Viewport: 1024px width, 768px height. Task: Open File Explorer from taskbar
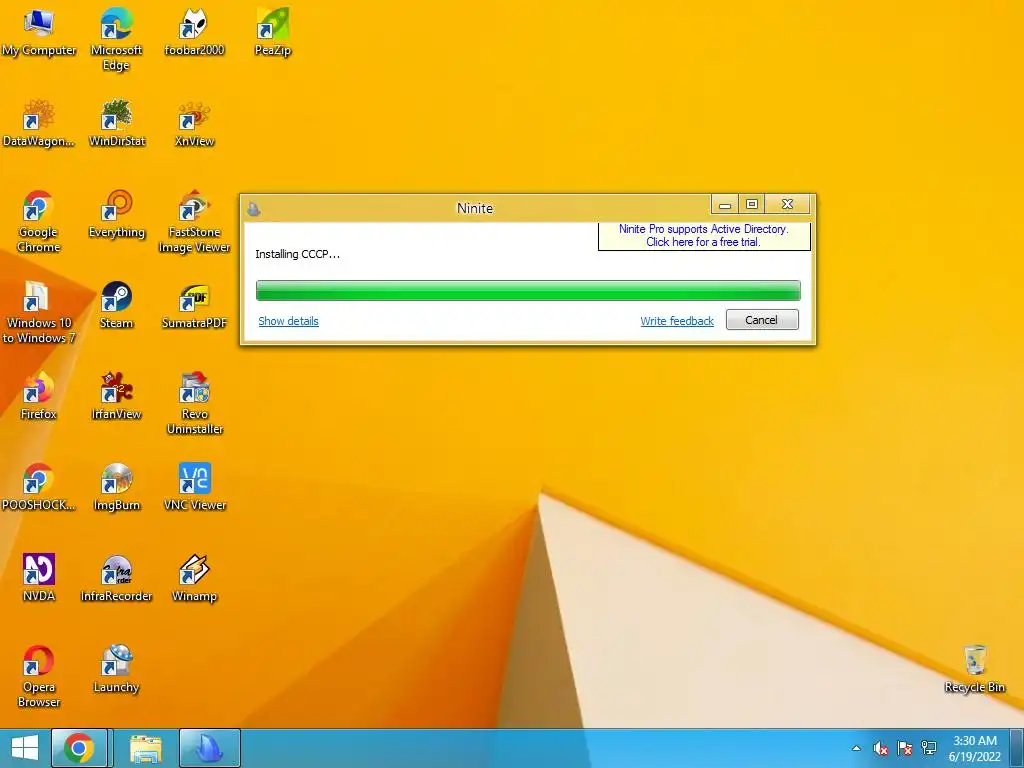[x=146, y=748]
